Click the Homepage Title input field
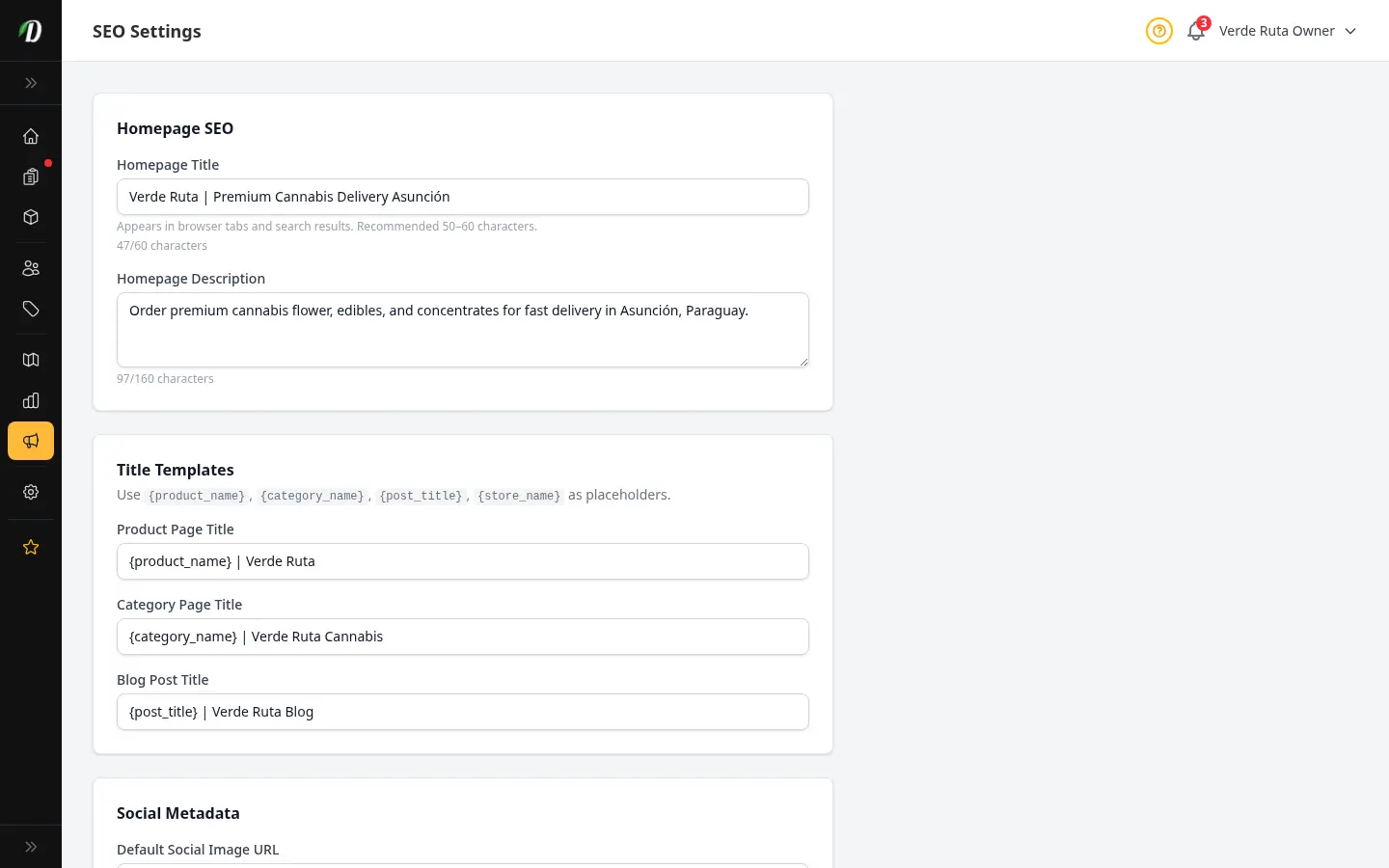1389x868 pixels. coord(463,197)
